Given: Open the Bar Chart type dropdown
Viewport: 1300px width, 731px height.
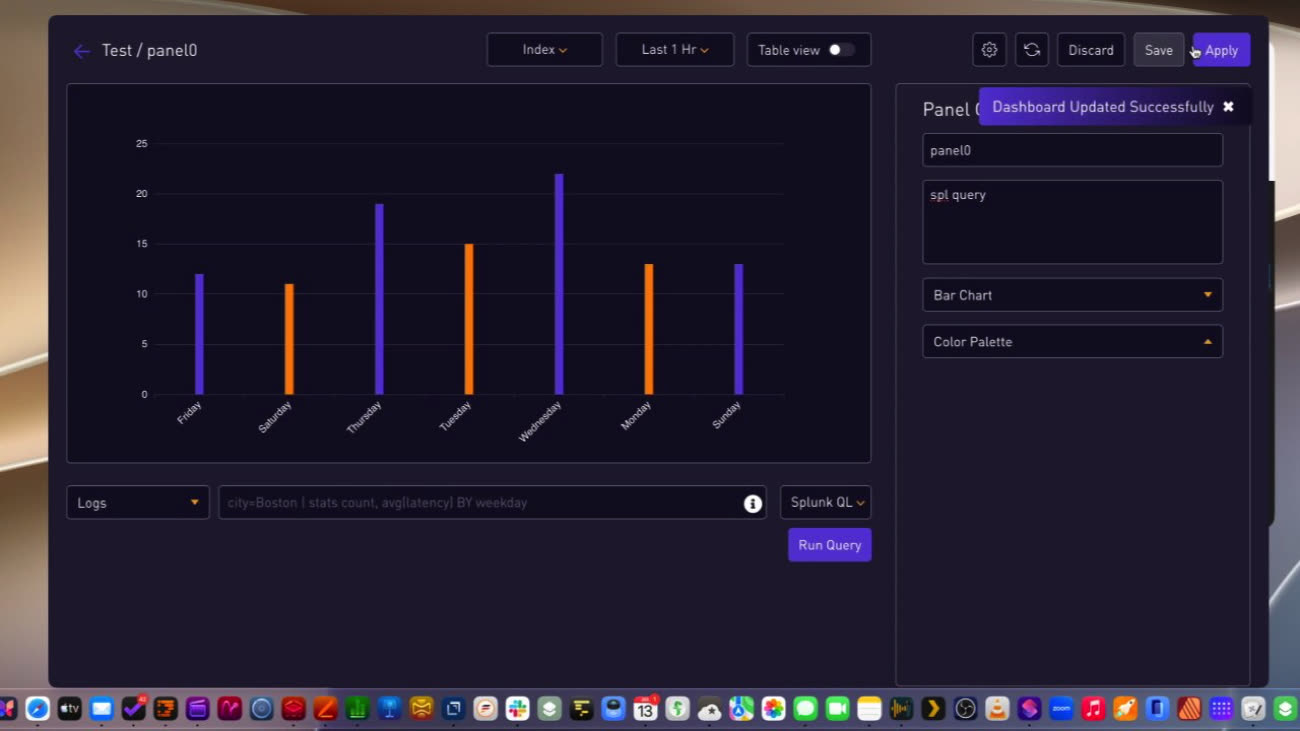Looking at the screenshot, I should (x=1072, y=295).
